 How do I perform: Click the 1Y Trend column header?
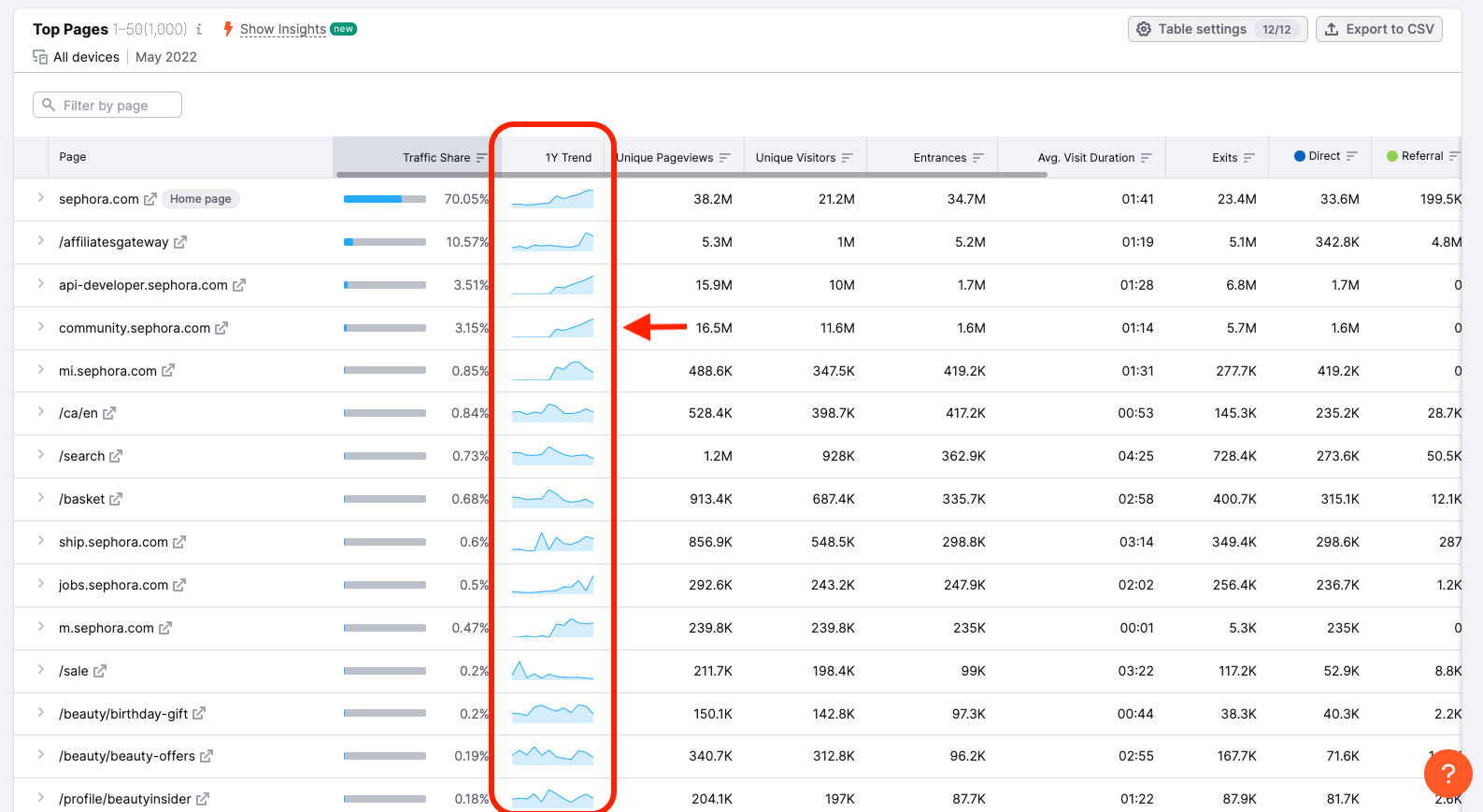click(568, 158)
